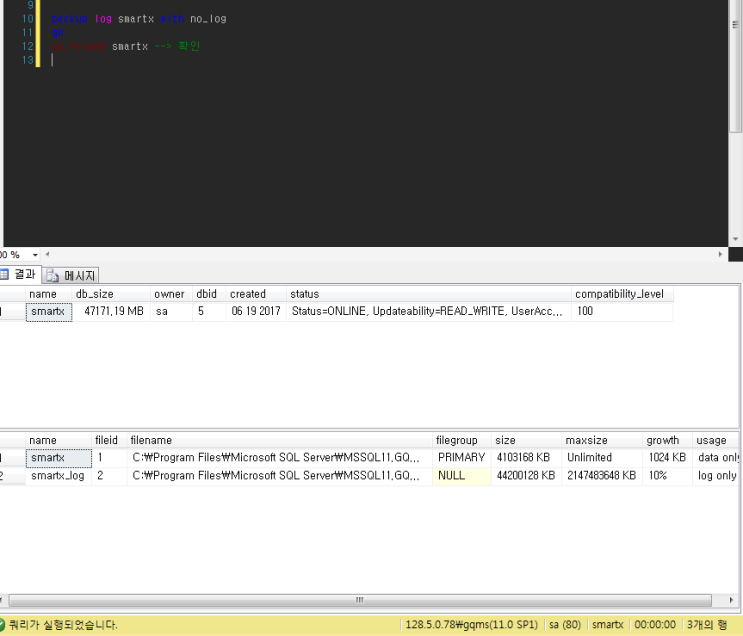The image size is (743, 636).
Task: Select the usage column header
Action: point(716,440)
